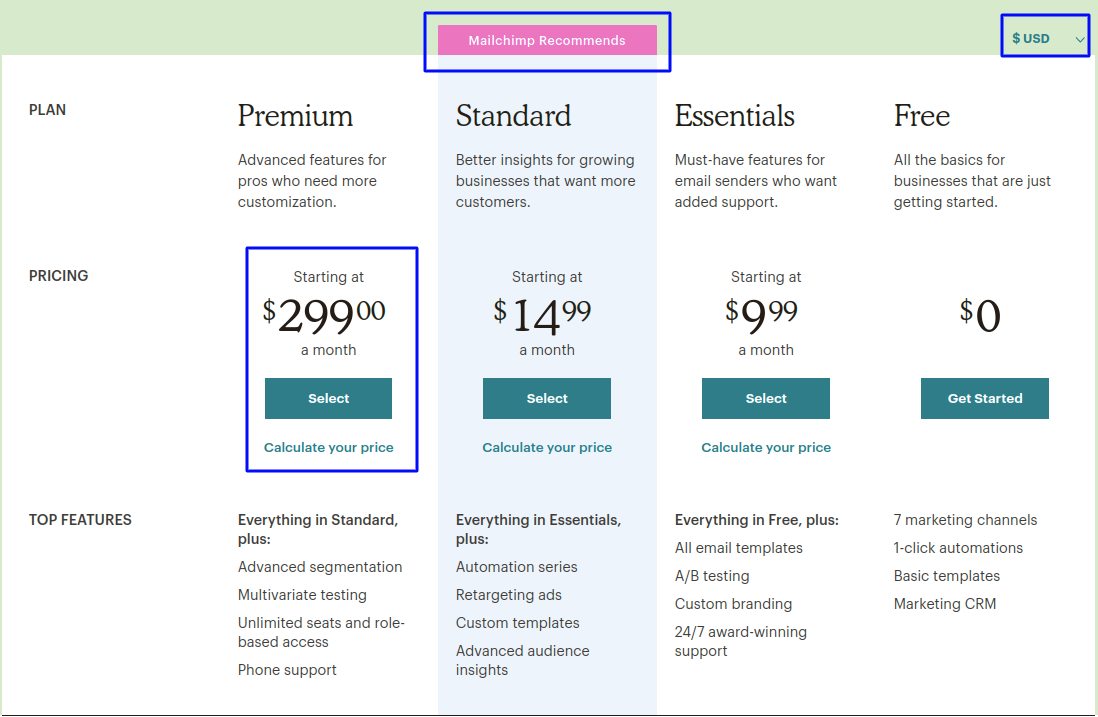Image resolution: width=1098 pixels, height=717 pixels.
Task: Open Calculate your price under Essentials
Action: tap(765, 447)
